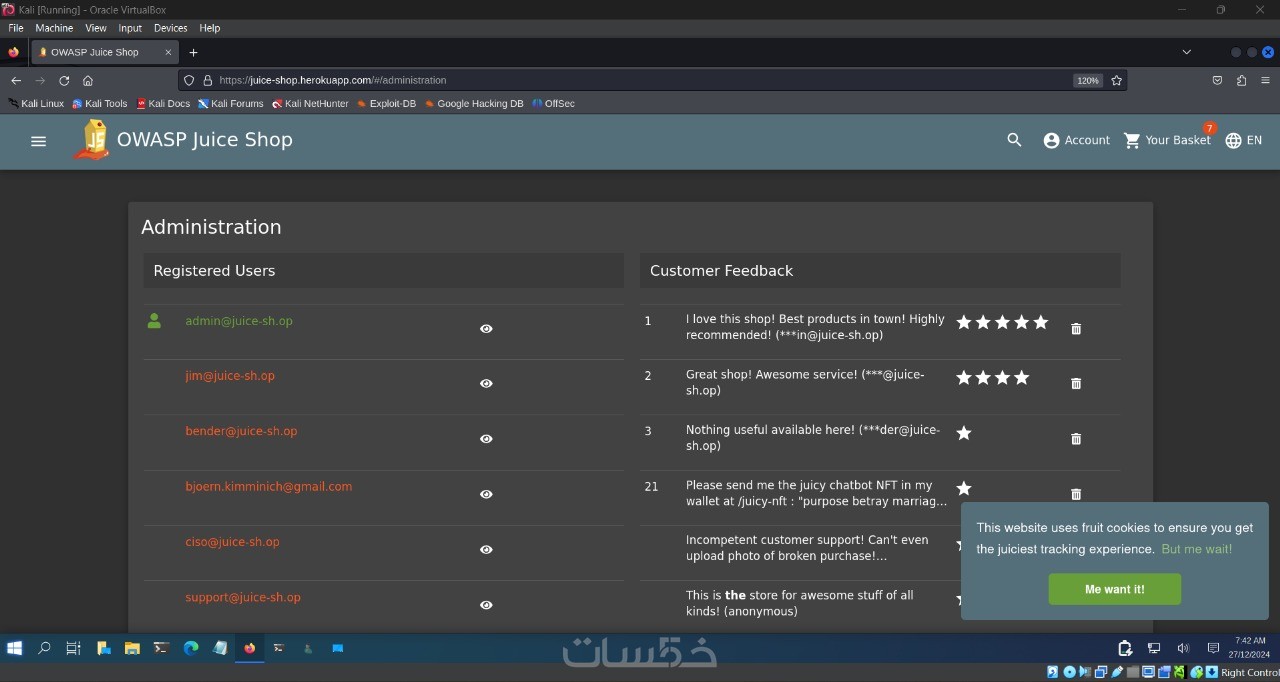Click the OWASP Juice Shop logo
Screen dimensions: 1280x682
(92, 140)
